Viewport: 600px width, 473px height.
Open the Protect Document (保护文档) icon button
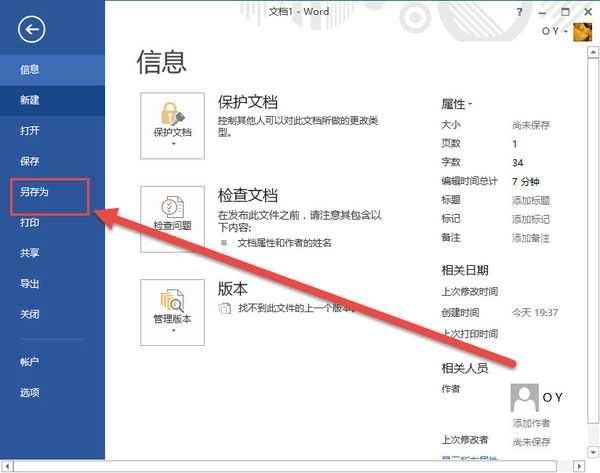point(172,126)
